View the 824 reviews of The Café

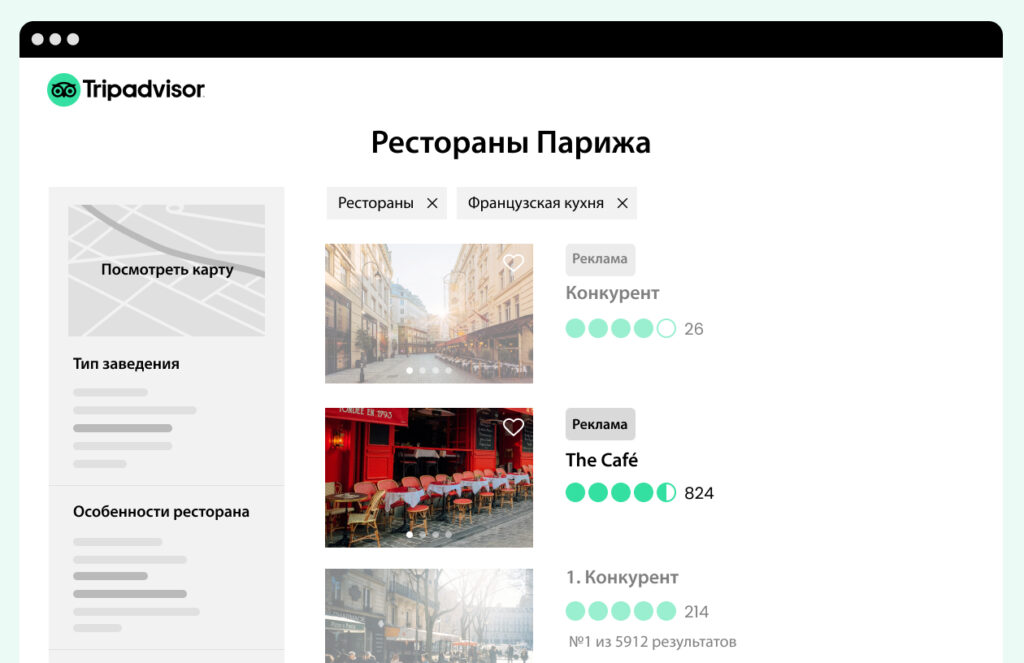click(699, 493)
